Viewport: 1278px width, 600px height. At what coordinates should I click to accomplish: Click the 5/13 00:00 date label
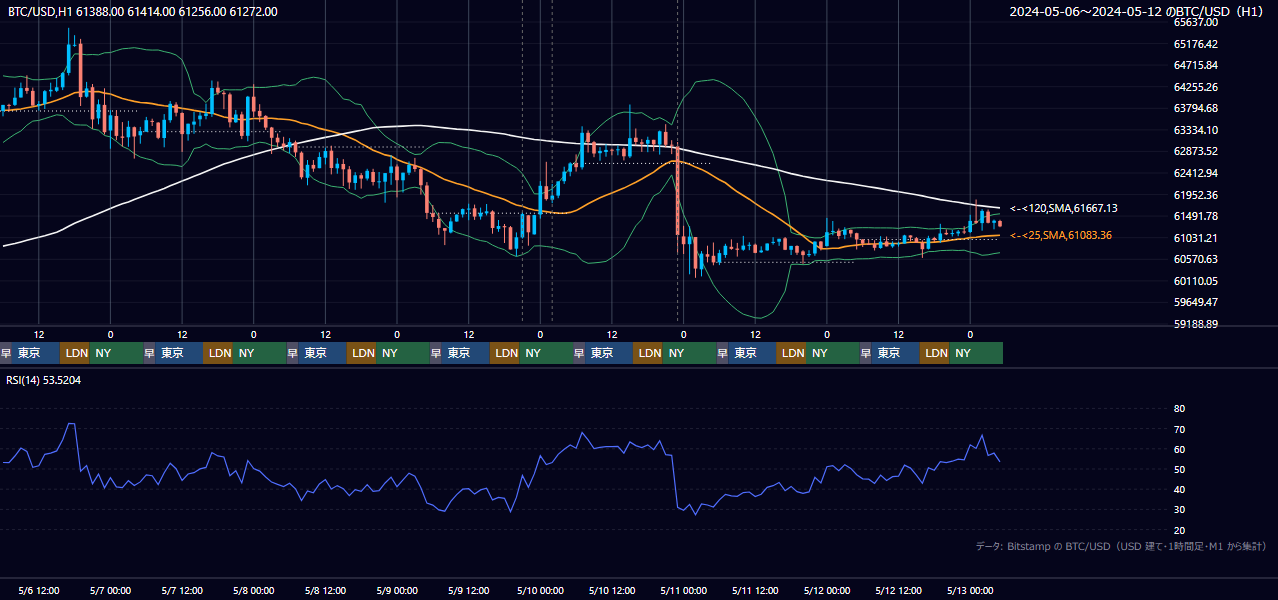point(970,590)
